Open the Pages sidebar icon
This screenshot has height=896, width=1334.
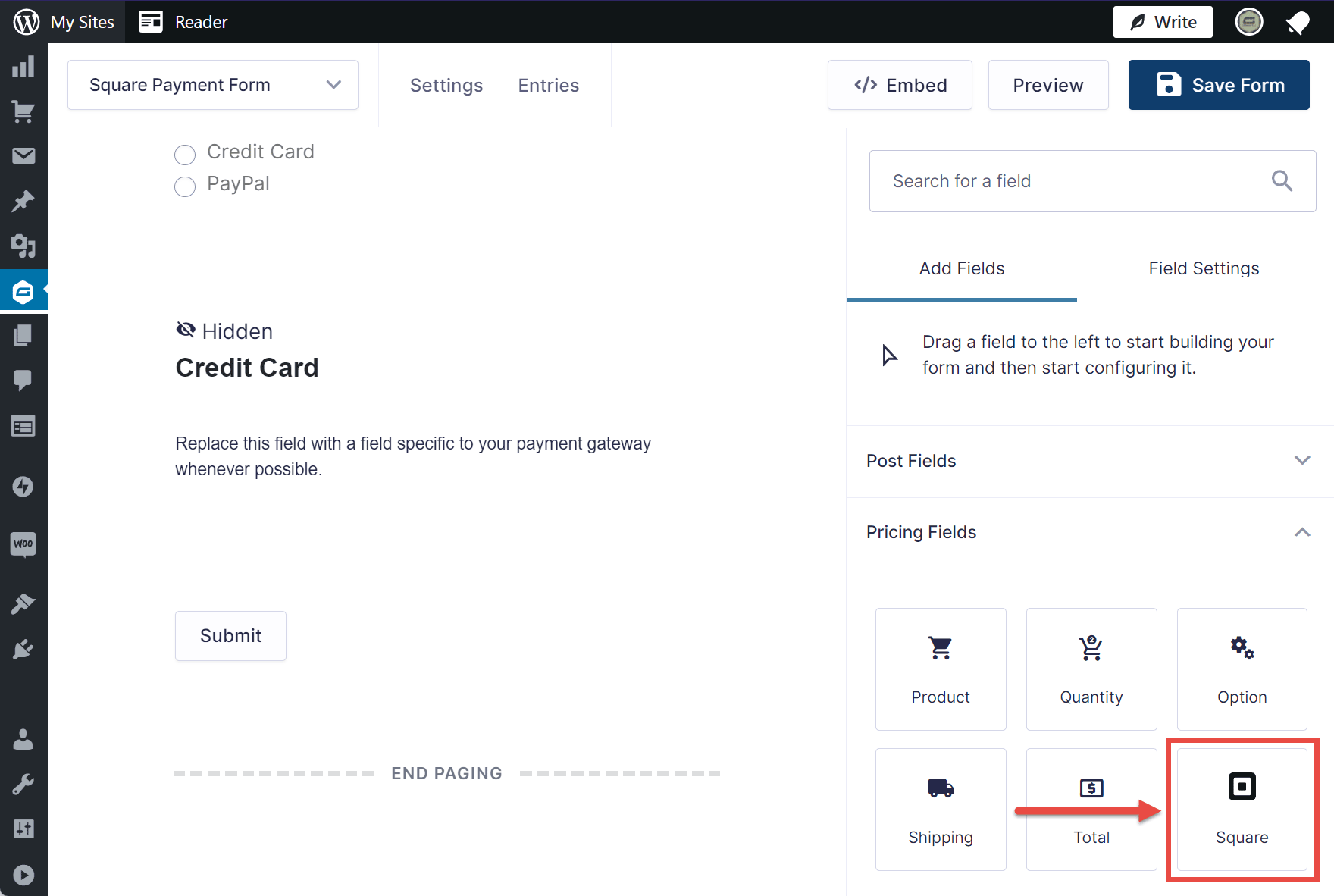[x=23, y=335]
